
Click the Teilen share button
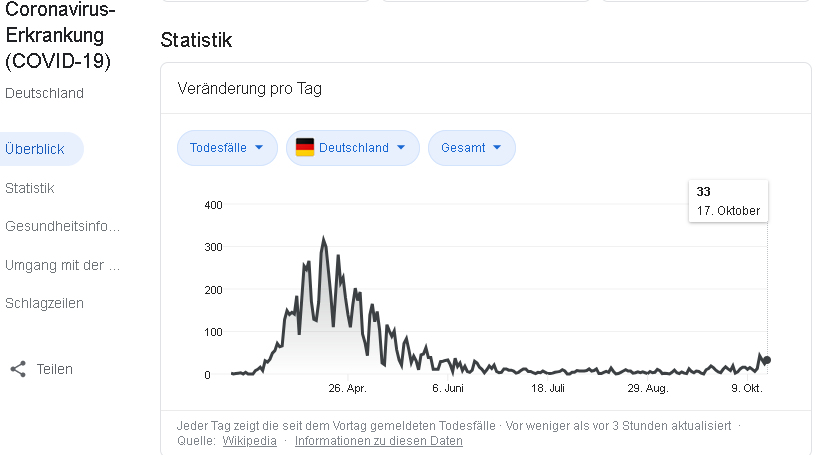click(x=54, y=369)
